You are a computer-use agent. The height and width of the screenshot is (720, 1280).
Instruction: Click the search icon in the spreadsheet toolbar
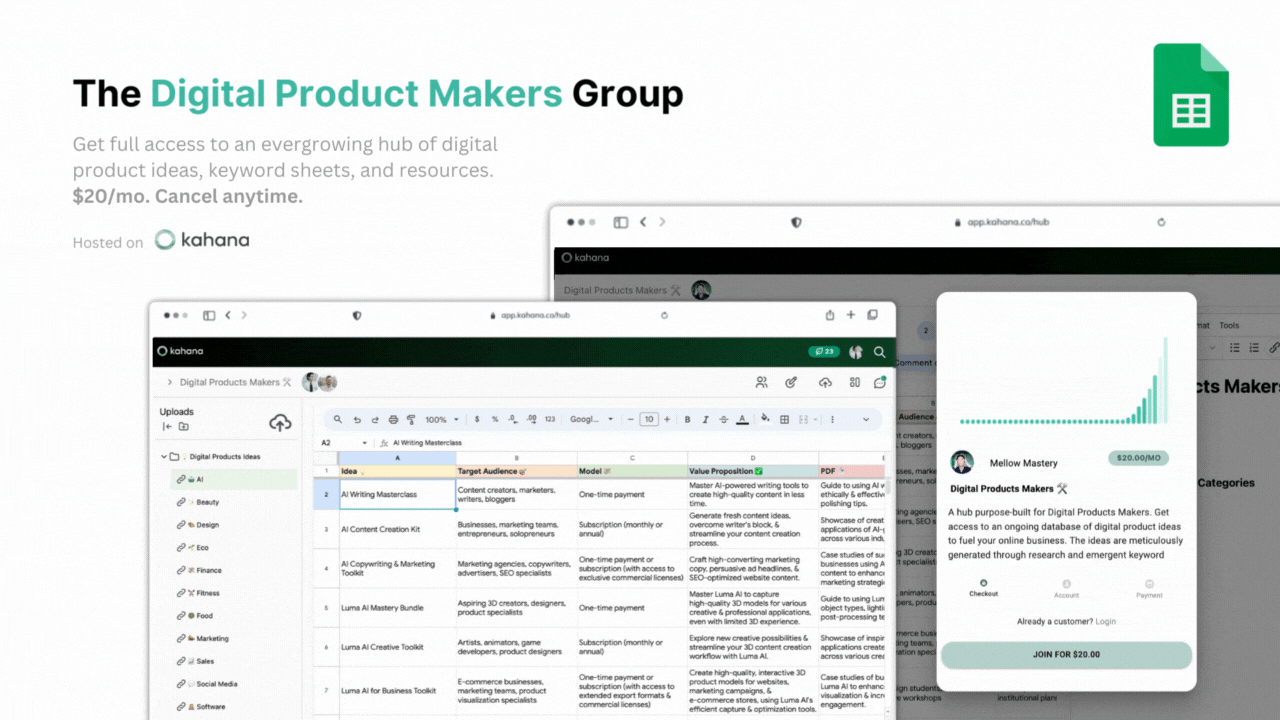338,420
